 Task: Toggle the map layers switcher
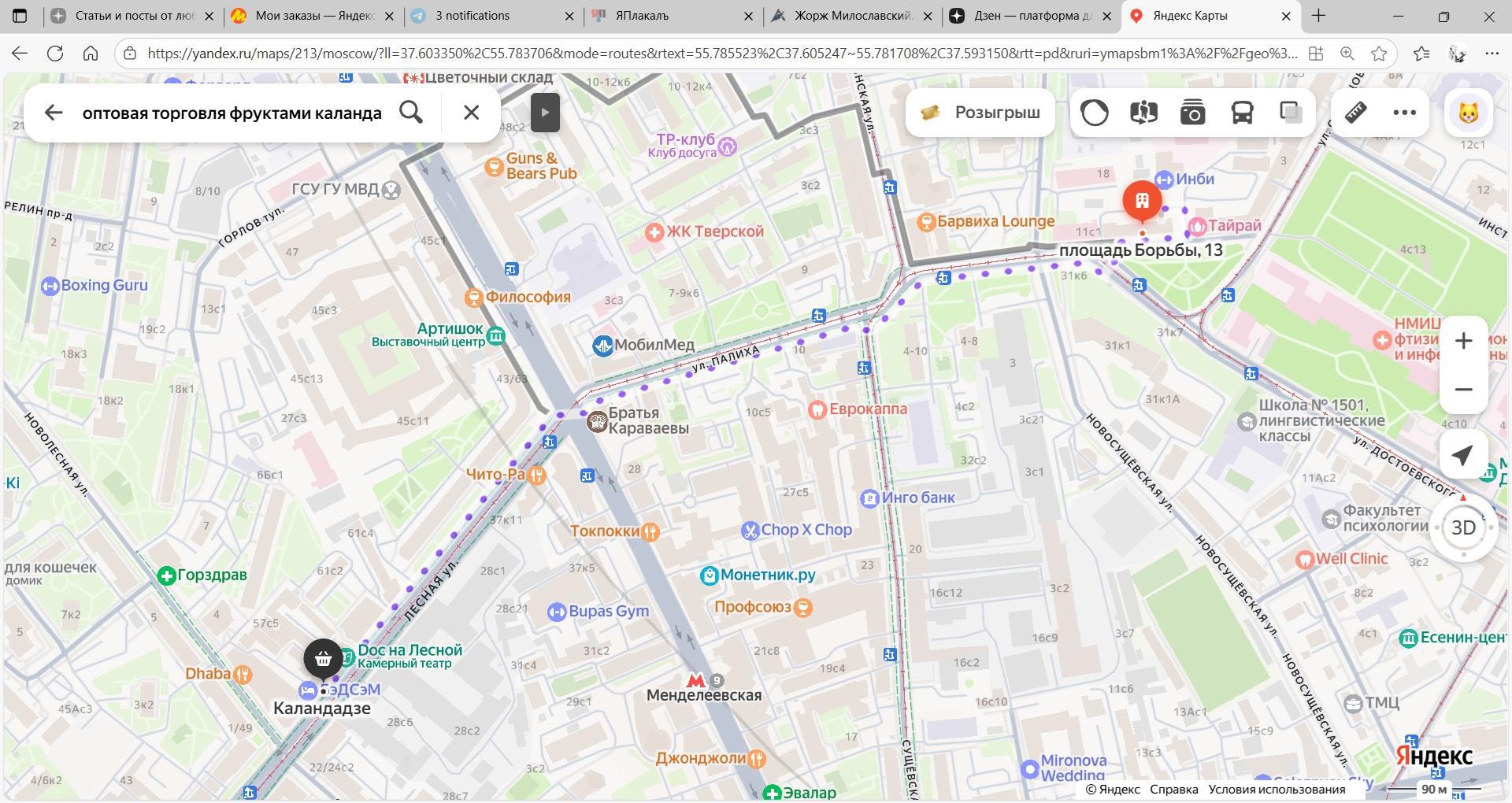click(x=1291, y=113)
